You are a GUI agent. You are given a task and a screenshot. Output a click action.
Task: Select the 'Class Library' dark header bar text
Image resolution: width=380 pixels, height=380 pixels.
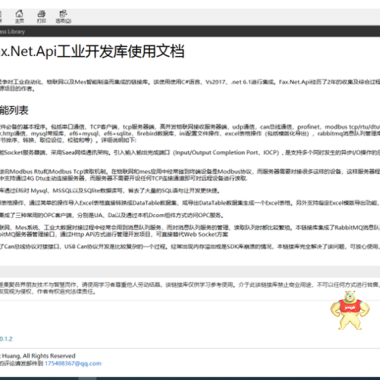click(12, 32)
